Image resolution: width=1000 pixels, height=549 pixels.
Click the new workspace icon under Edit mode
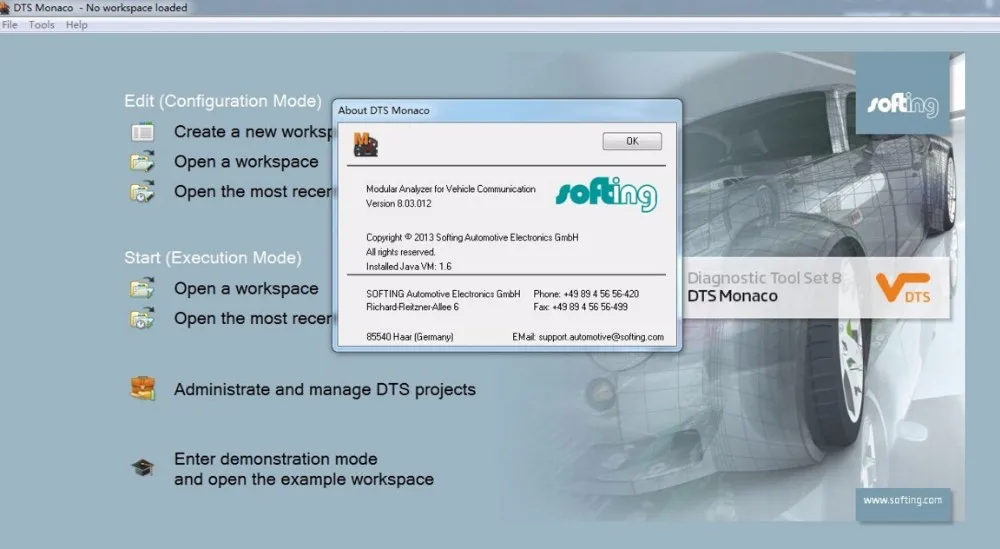tap(142, 132)
